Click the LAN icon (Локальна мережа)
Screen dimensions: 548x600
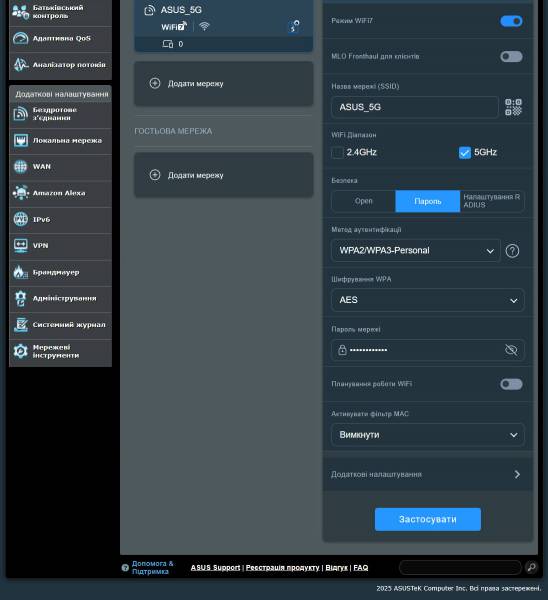tap(21, 140)
